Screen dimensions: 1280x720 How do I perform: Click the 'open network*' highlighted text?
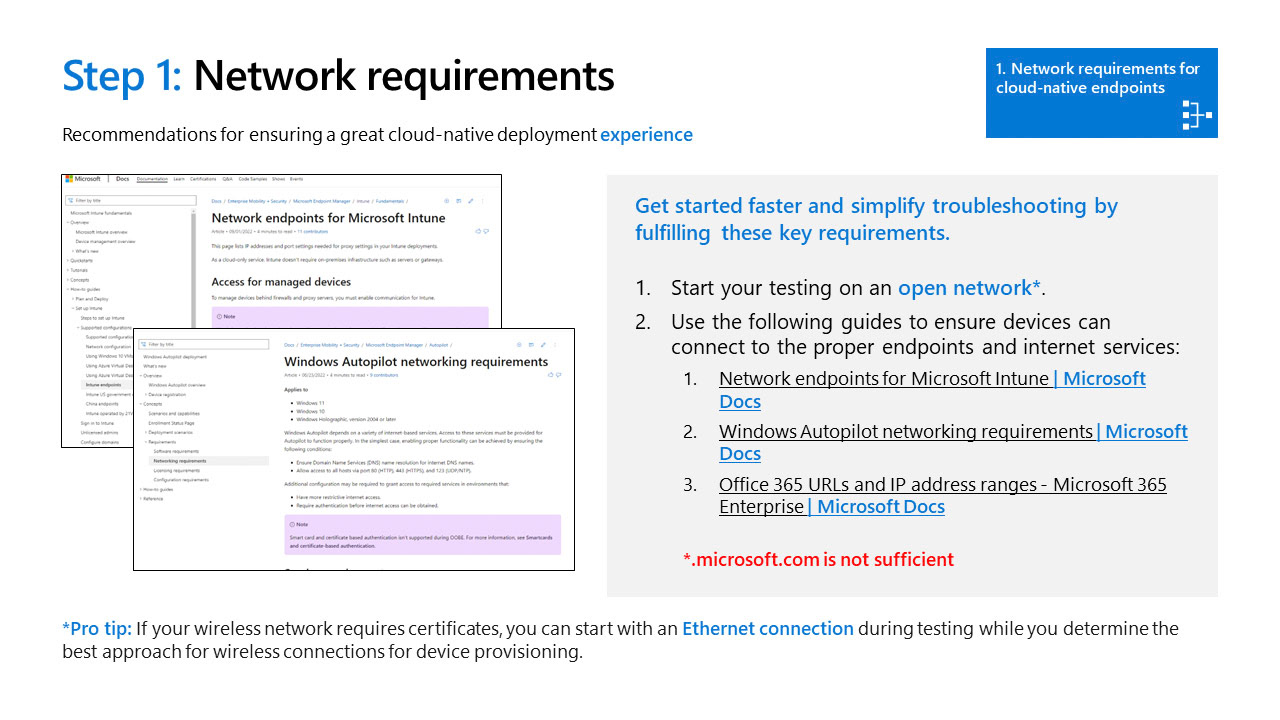[970, 288]
